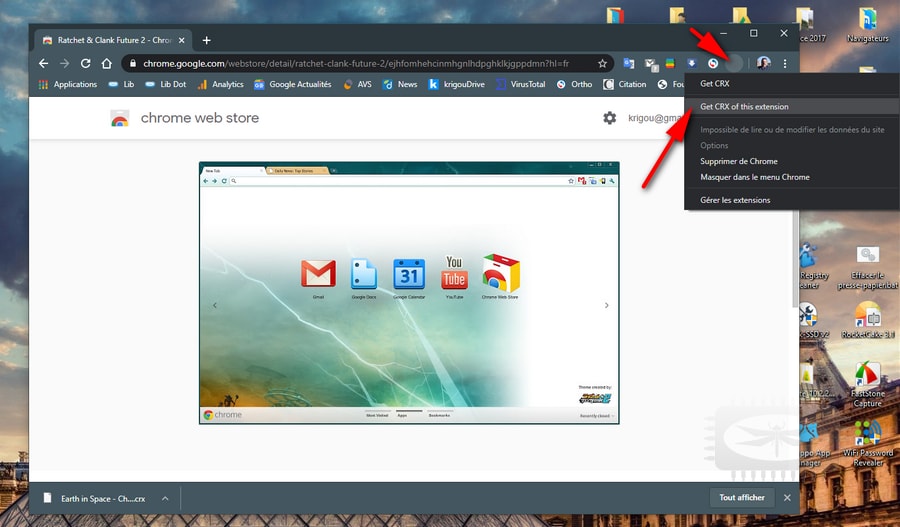Select Masquer dans le menu Chrome
This screenshot has width=900, height=527.
792,177
